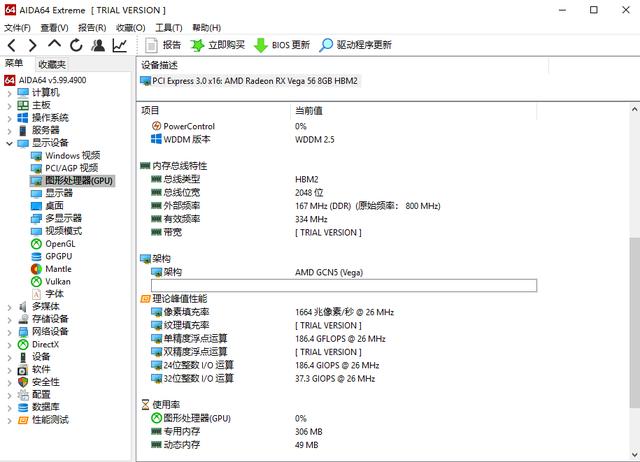
Task: Go up one level with the up arrow icon
Action: [54, 44]
